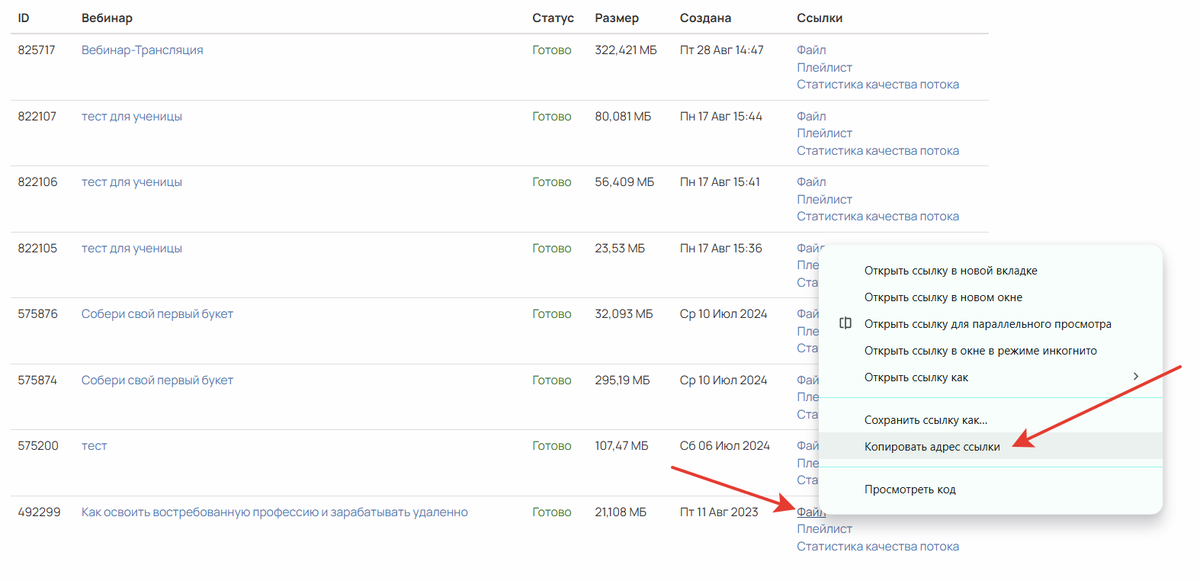Select the ID cell '825717'
Screen dimensions: 1200x581
point(37,50)
